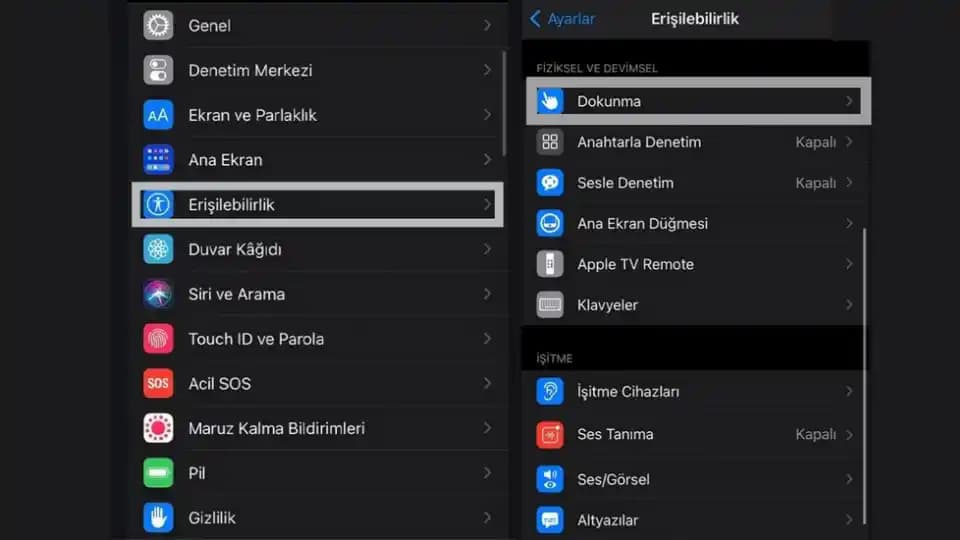Viewport: 960px width, 540px height.
Task: Open the Dokunma option
Action: [x=698, y=101]
